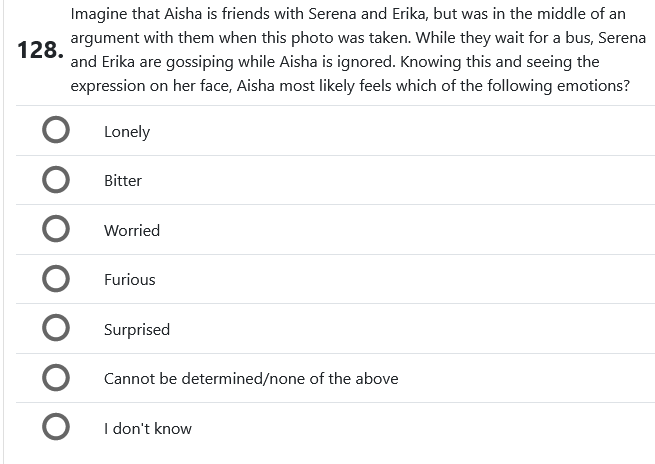Click the Lonely answer label text

pyautogui.click(x=127, y=131)
